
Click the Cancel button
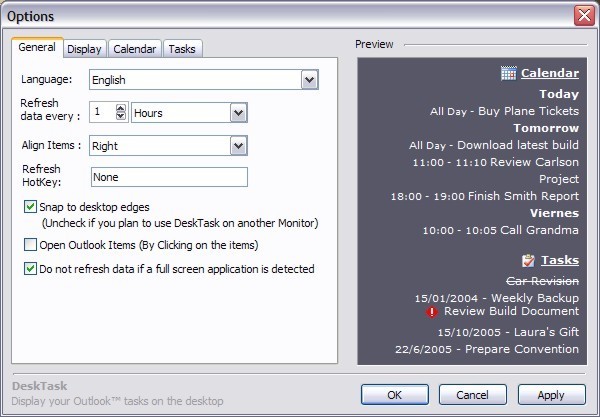click(473, 394)
